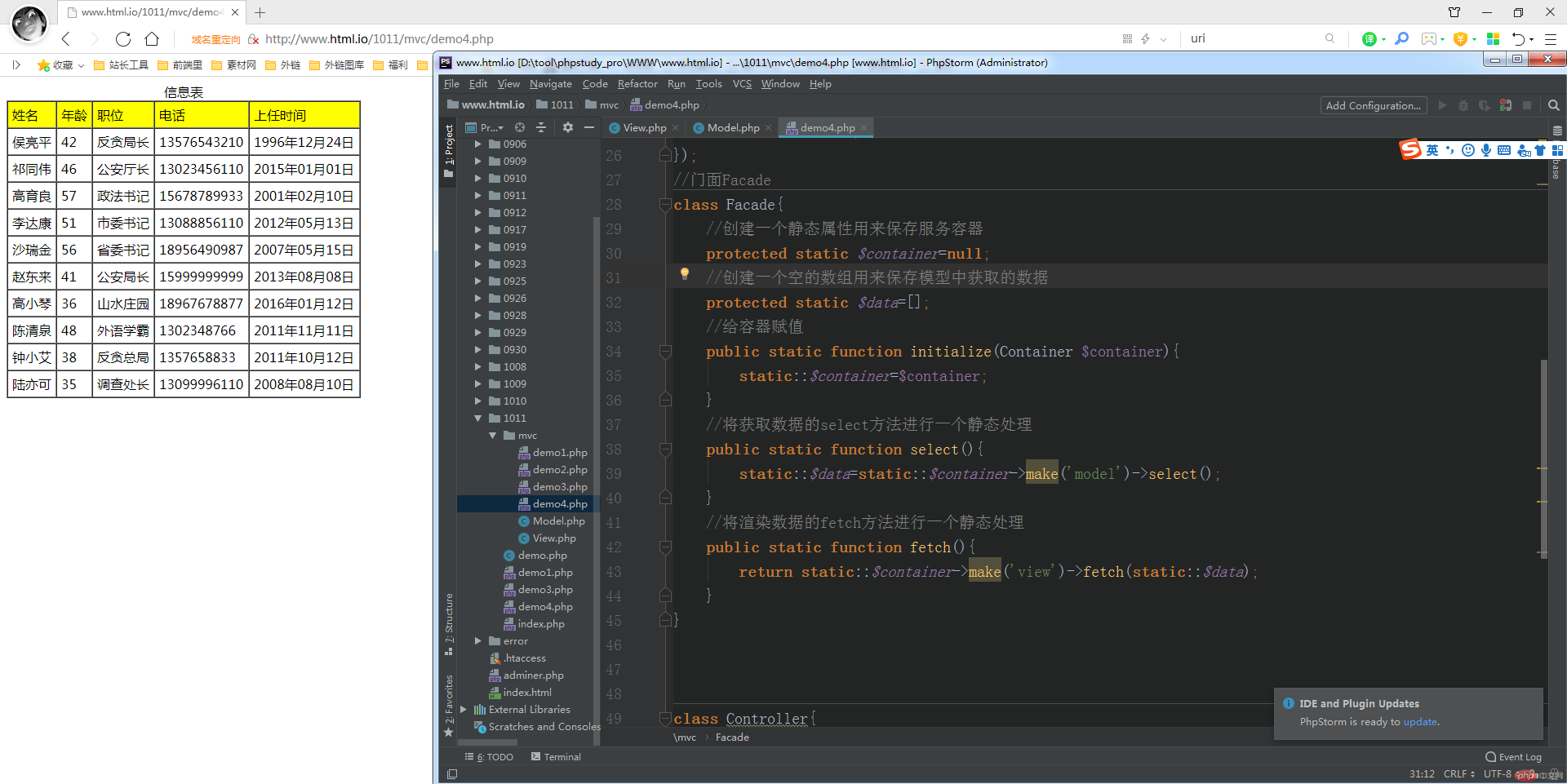
Task: Open the VCS menu
Action: coord(742,84)
